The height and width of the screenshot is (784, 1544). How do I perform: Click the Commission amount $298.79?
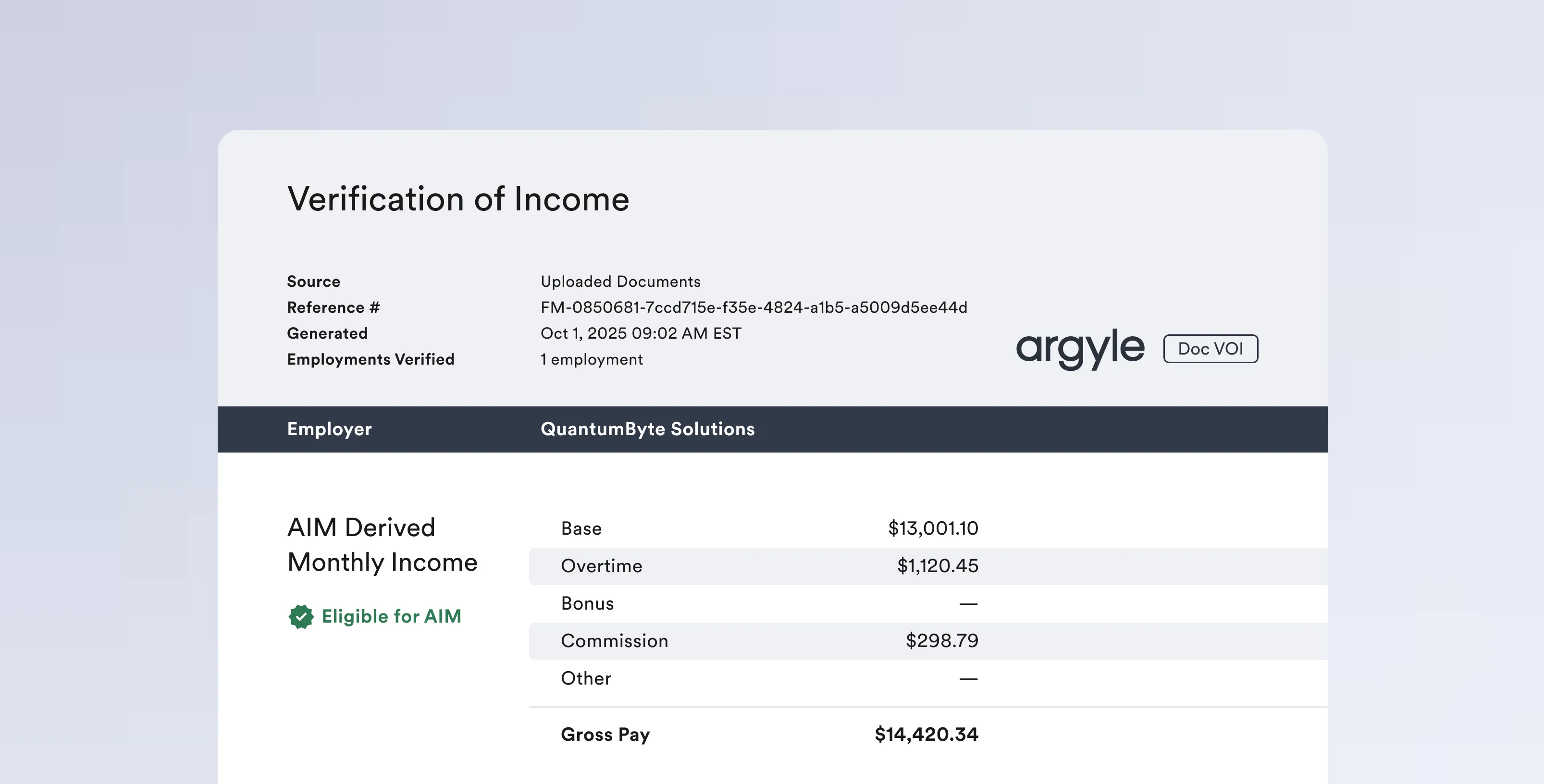941,641
